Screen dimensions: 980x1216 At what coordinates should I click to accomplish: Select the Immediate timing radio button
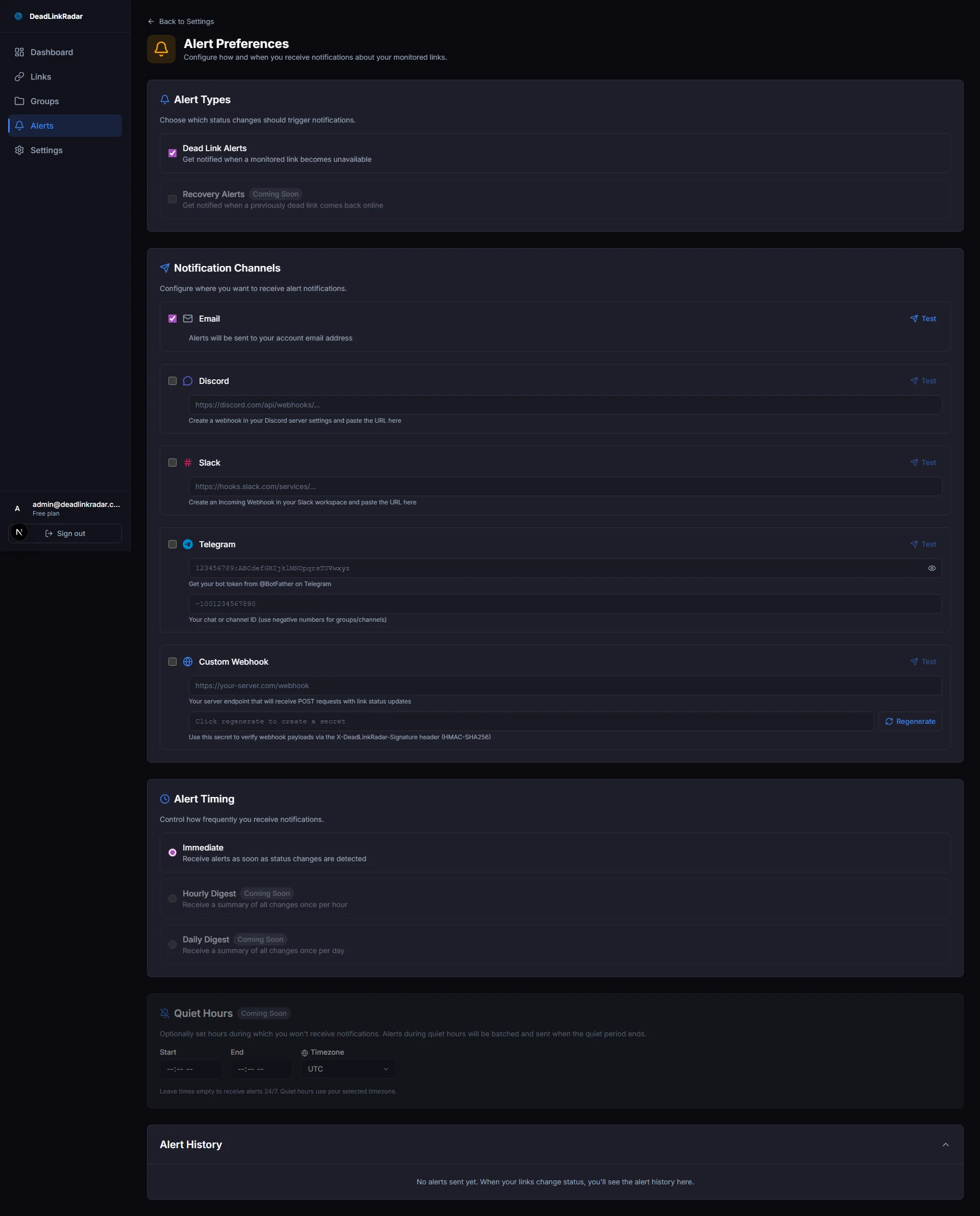click(173, 853)
